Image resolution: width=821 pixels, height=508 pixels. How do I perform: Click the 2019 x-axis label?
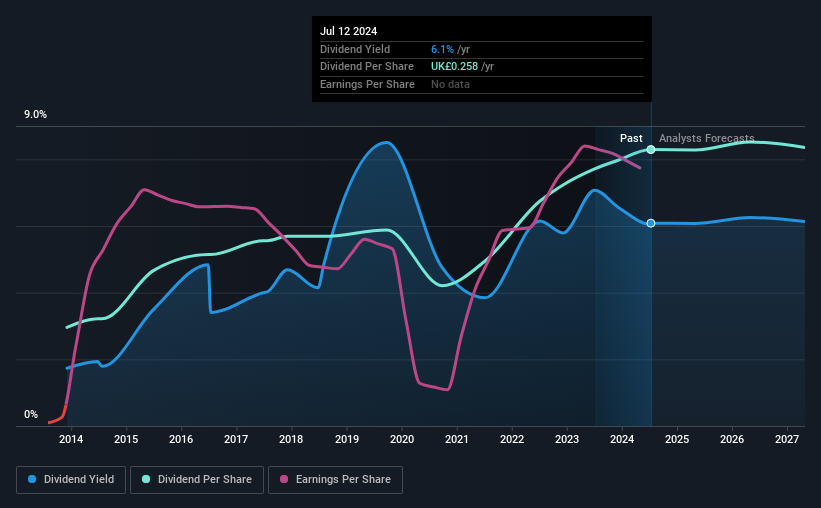coord(347,439)
